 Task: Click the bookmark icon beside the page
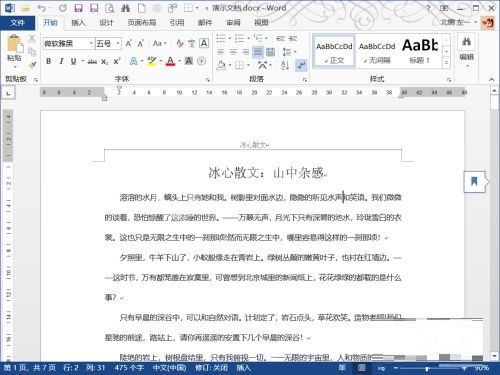tap(474, 182)
